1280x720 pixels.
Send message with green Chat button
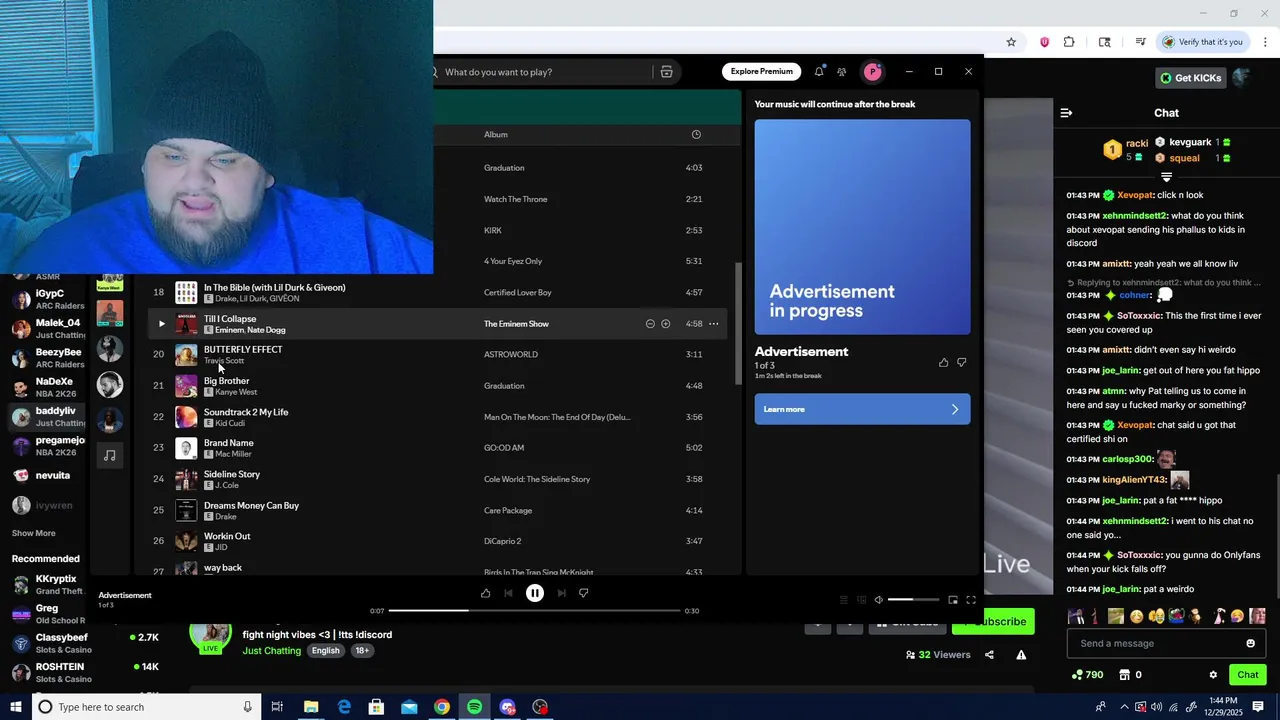(1247, 675)
